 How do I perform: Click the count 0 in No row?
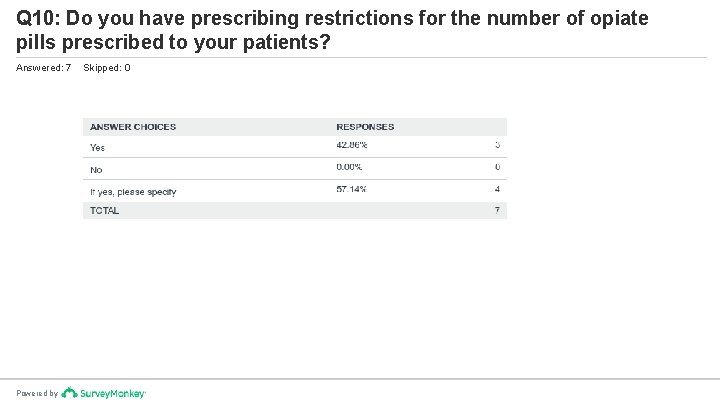click(x=497, y=167)
